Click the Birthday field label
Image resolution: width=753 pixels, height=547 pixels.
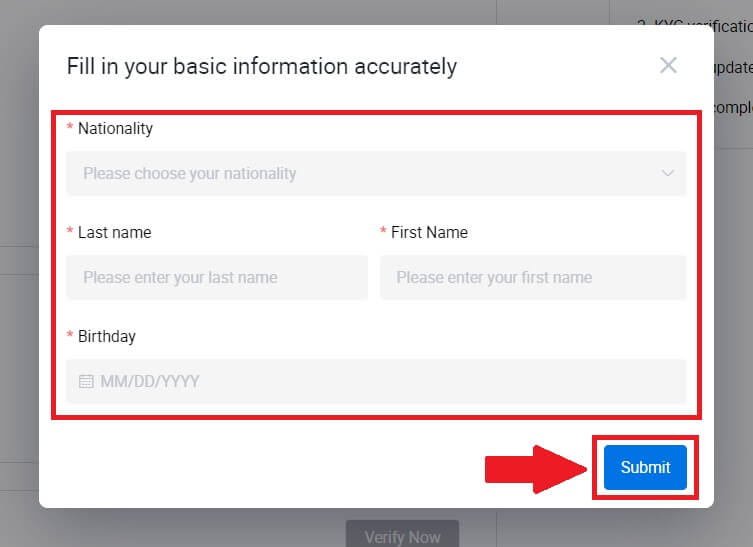coord(107,337)
